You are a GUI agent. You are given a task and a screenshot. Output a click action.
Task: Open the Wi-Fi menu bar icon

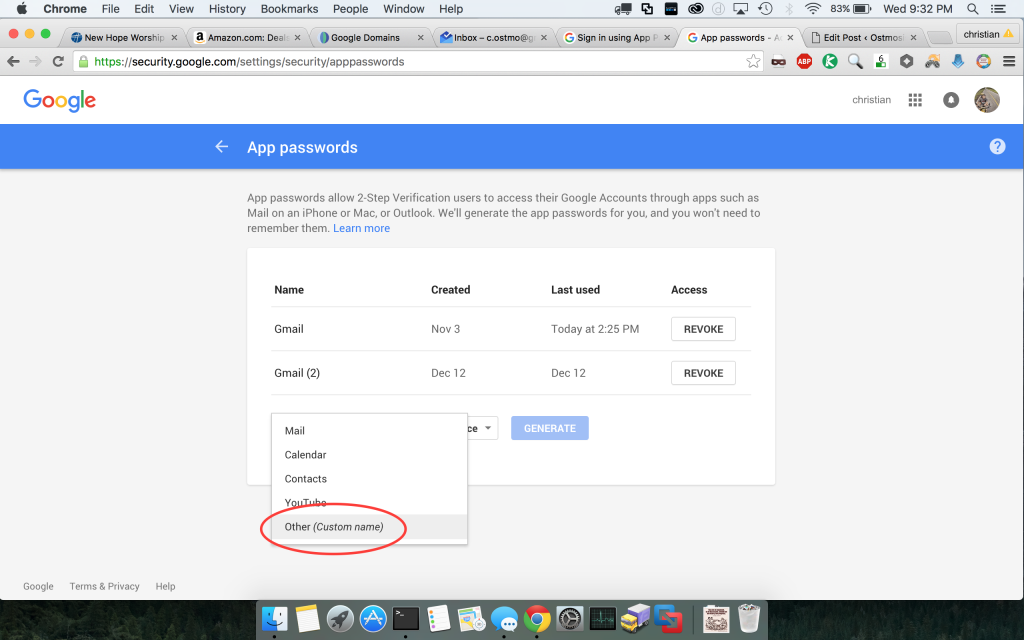812,8
